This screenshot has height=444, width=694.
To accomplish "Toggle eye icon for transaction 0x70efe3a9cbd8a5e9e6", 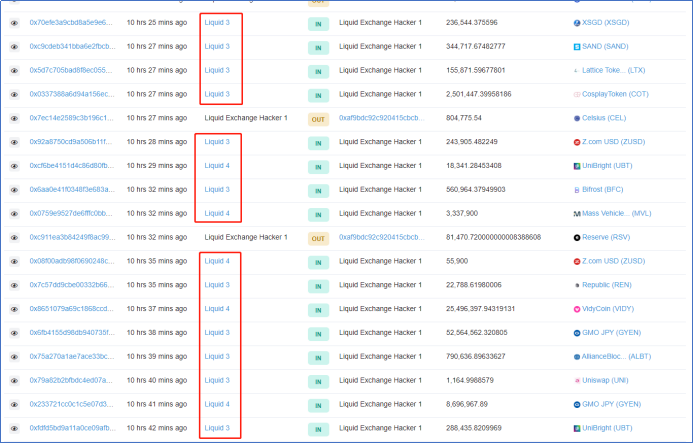I will click(14, 23).
